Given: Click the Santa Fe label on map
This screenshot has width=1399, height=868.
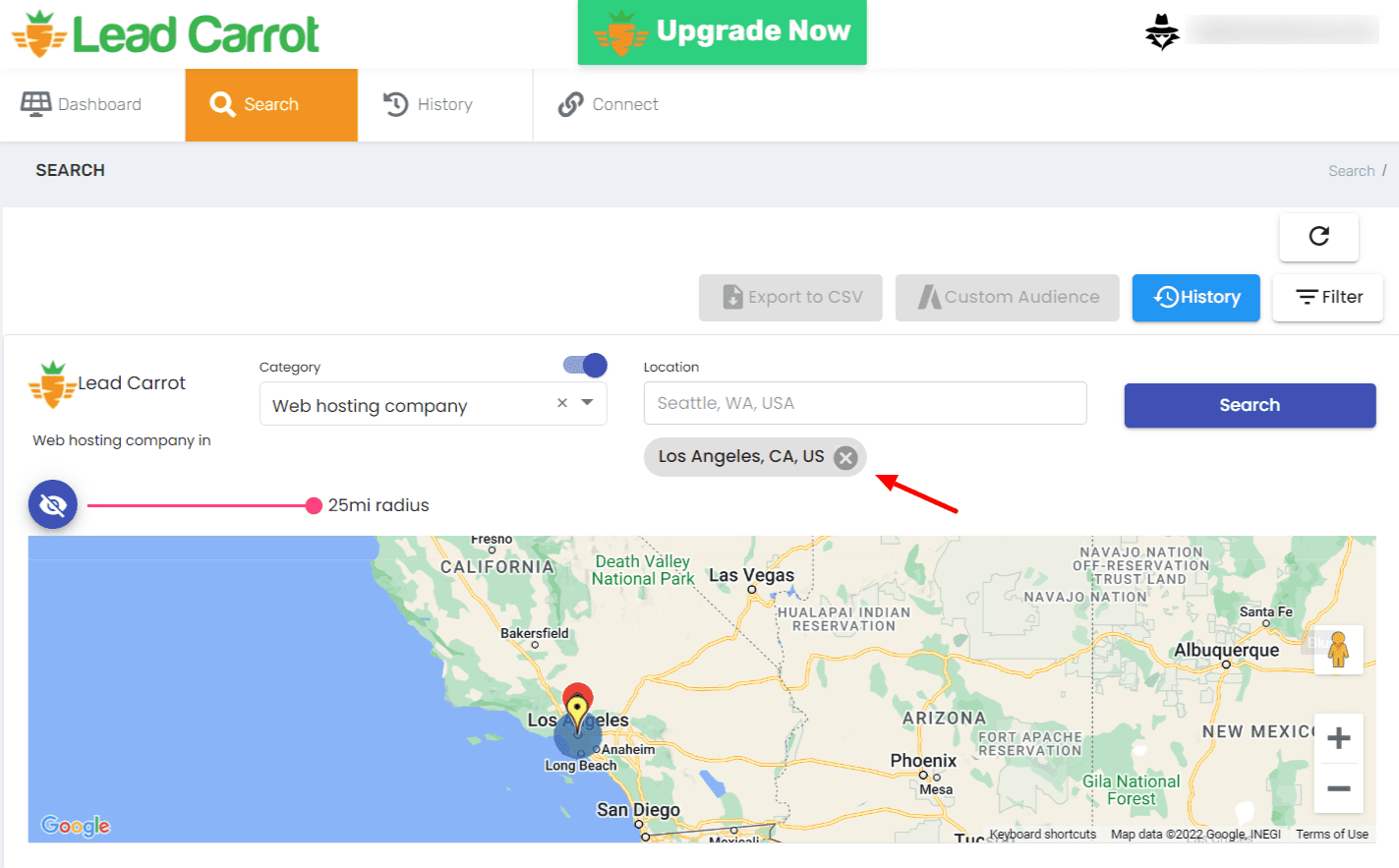Looking at the screenshot, I should pyautogui.click(x=1266, y=611).
